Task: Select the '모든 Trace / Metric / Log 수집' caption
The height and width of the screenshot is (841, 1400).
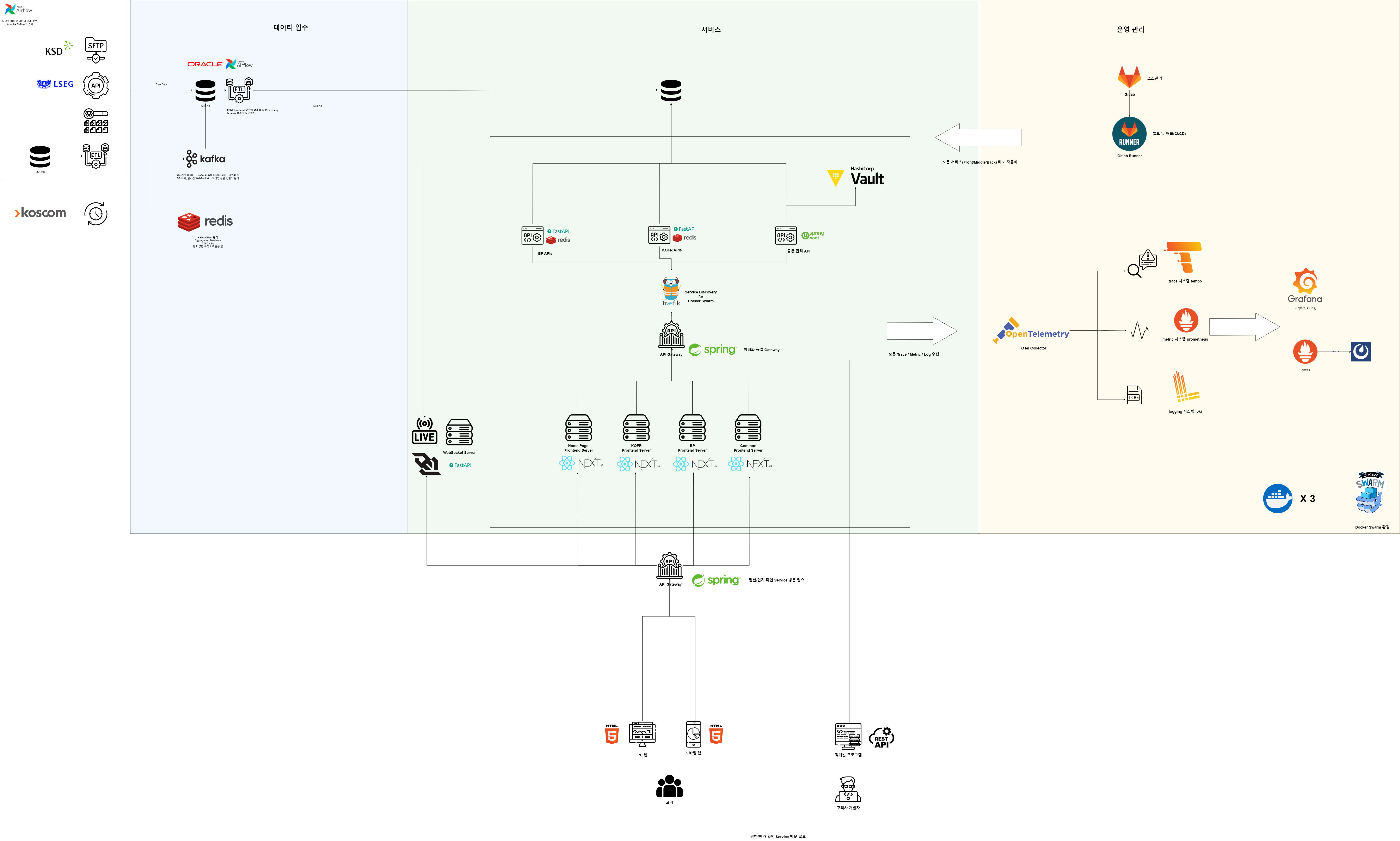Action: tap(914, 354)
